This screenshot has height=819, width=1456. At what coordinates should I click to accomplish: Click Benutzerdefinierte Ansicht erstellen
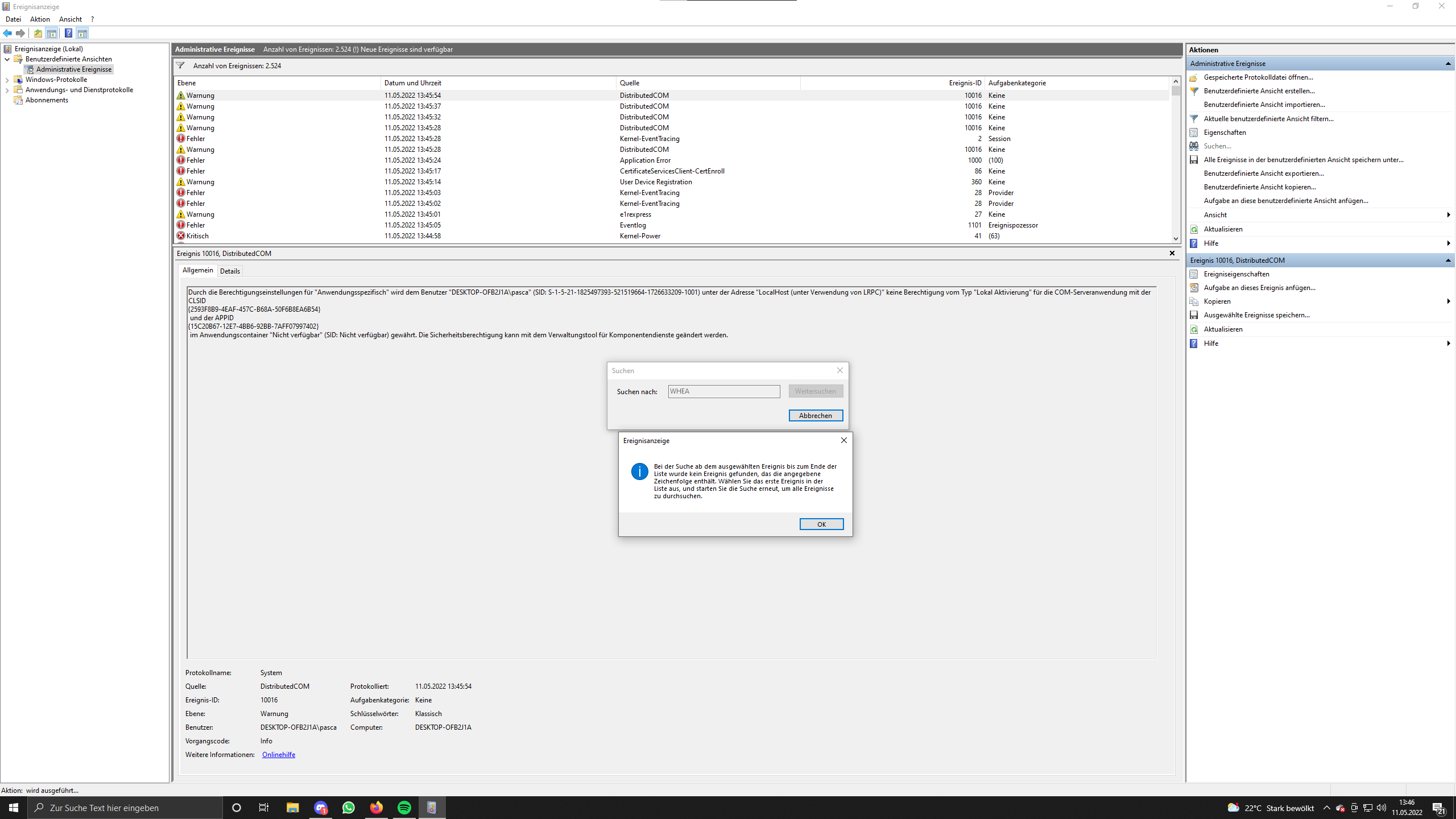1259,91
